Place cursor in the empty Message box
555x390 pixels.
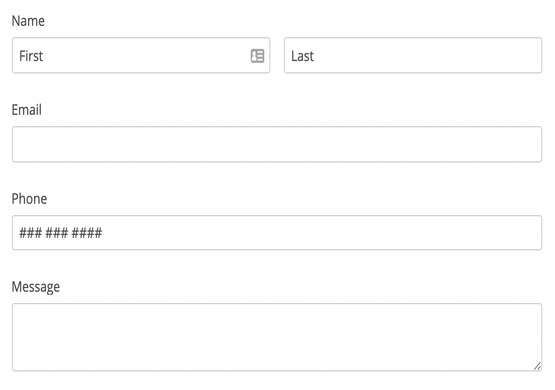pyautogui.click(x=277, y=337)
